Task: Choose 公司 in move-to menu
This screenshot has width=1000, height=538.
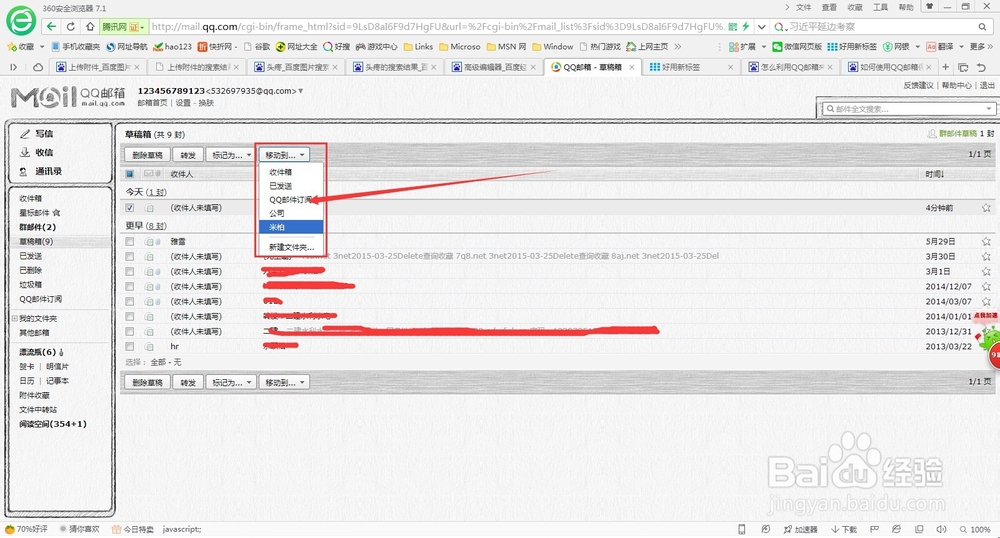Action: 291,214
